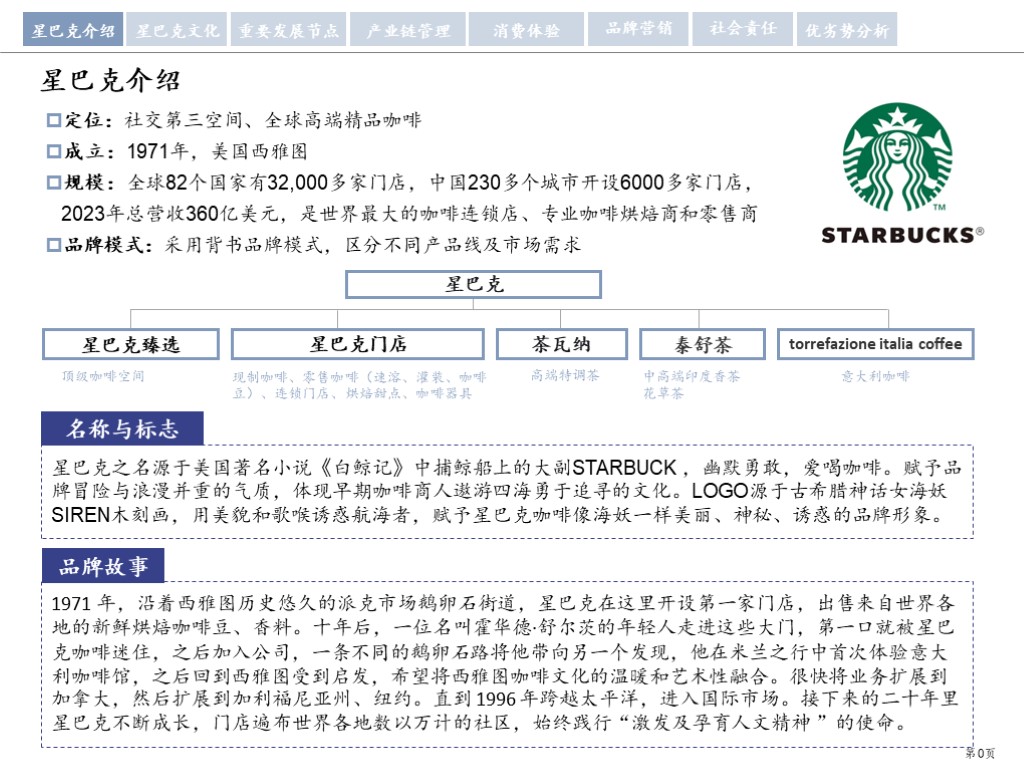Select the 茶瓦纳 box
This screenshot has height=768, width=1024.
click(x=562, y=344)
